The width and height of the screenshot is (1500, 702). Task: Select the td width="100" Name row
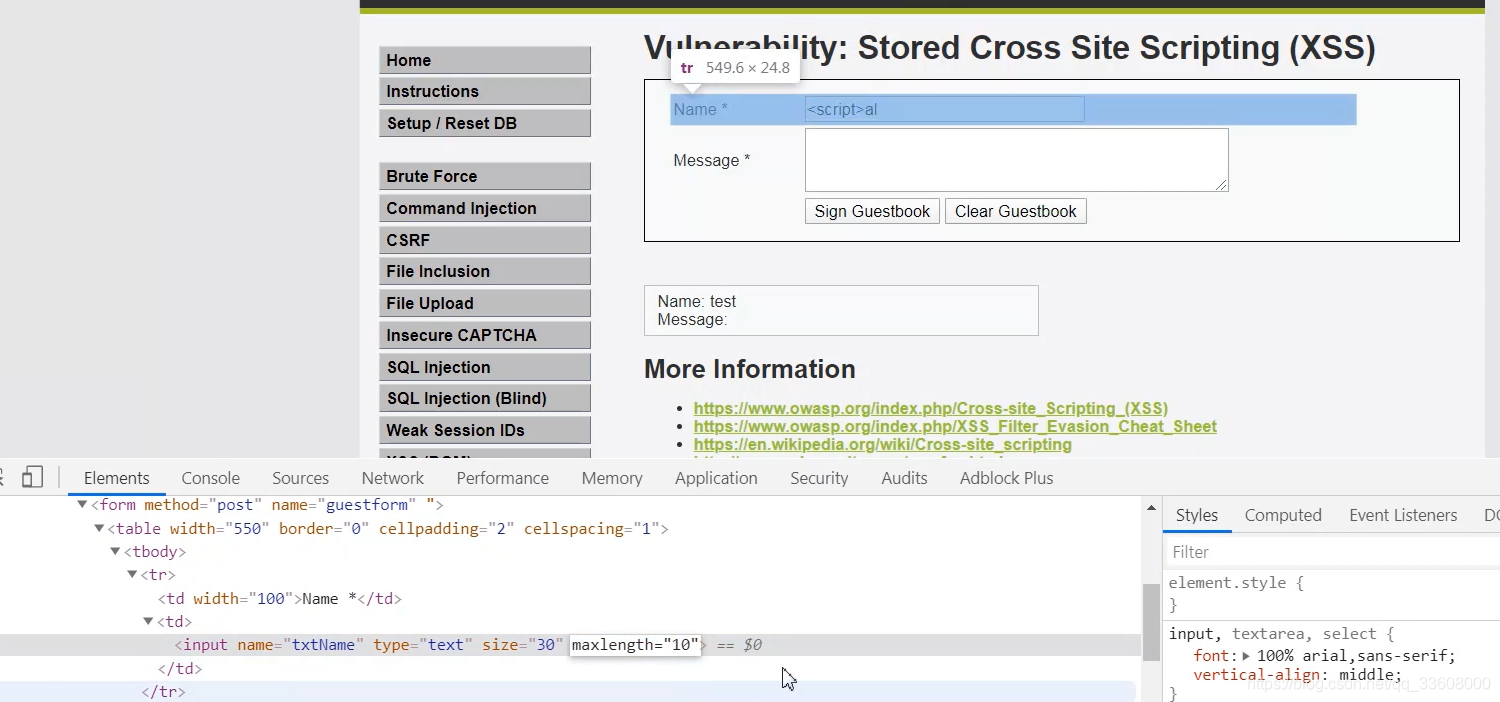pyautogui.click(x=279, y=599)
